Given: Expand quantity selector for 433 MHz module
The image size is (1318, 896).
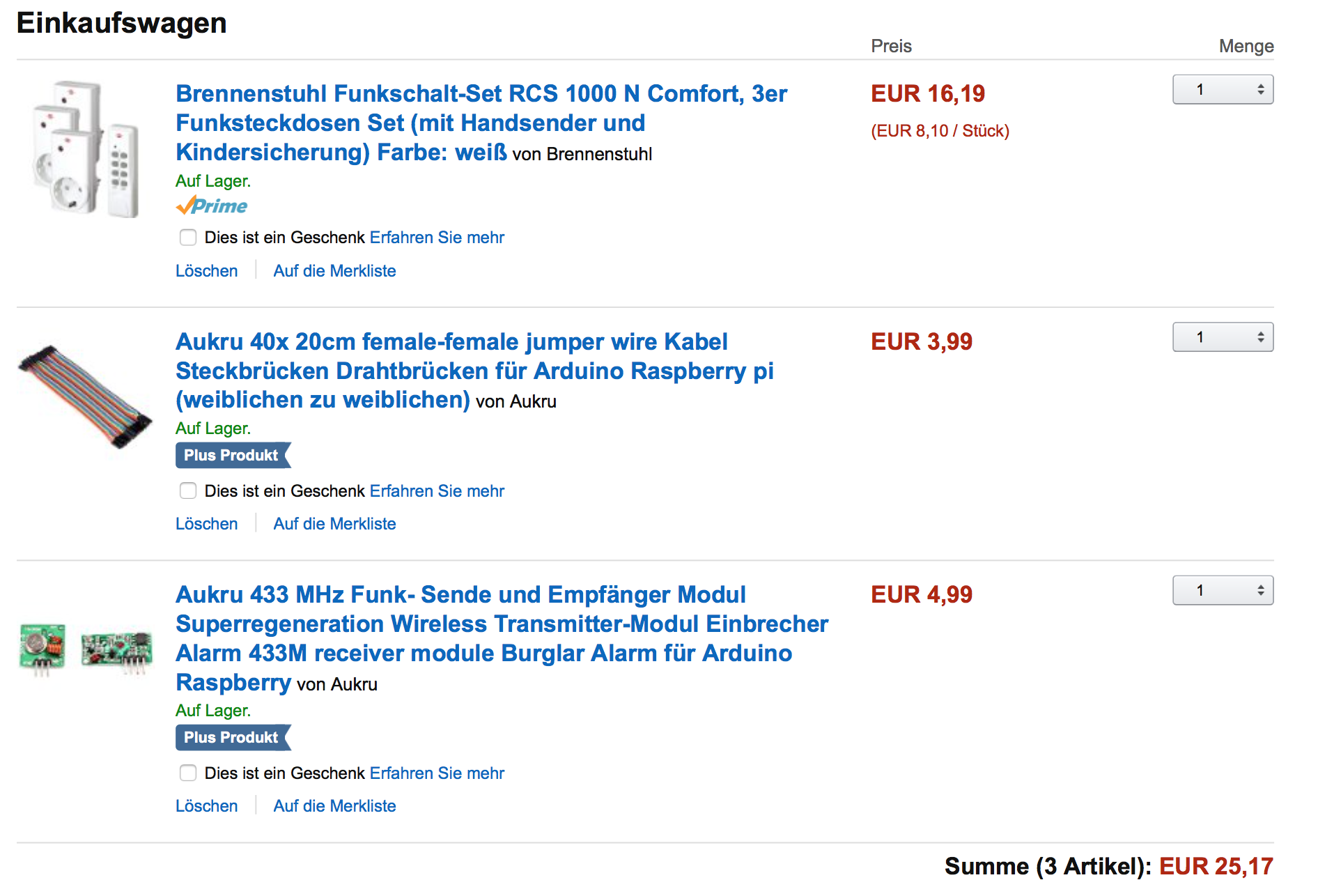Looking at the screenshot, I should 1223,591.
